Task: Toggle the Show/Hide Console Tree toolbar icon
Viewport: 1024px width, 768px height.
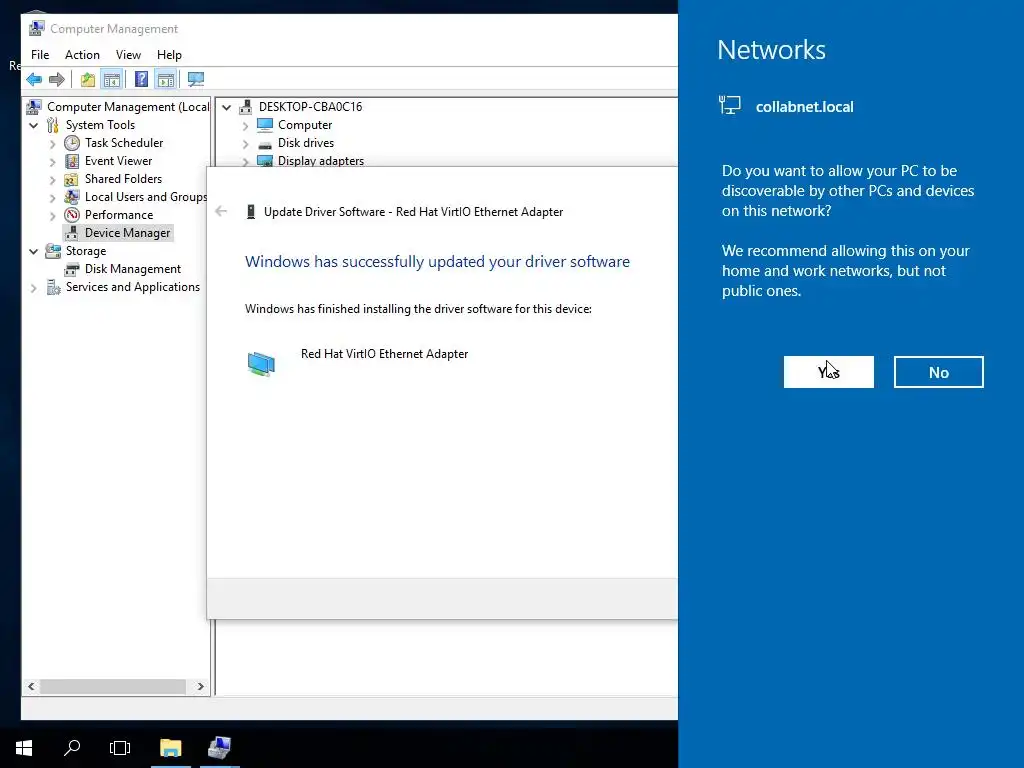Action: (x=112, y=80)
